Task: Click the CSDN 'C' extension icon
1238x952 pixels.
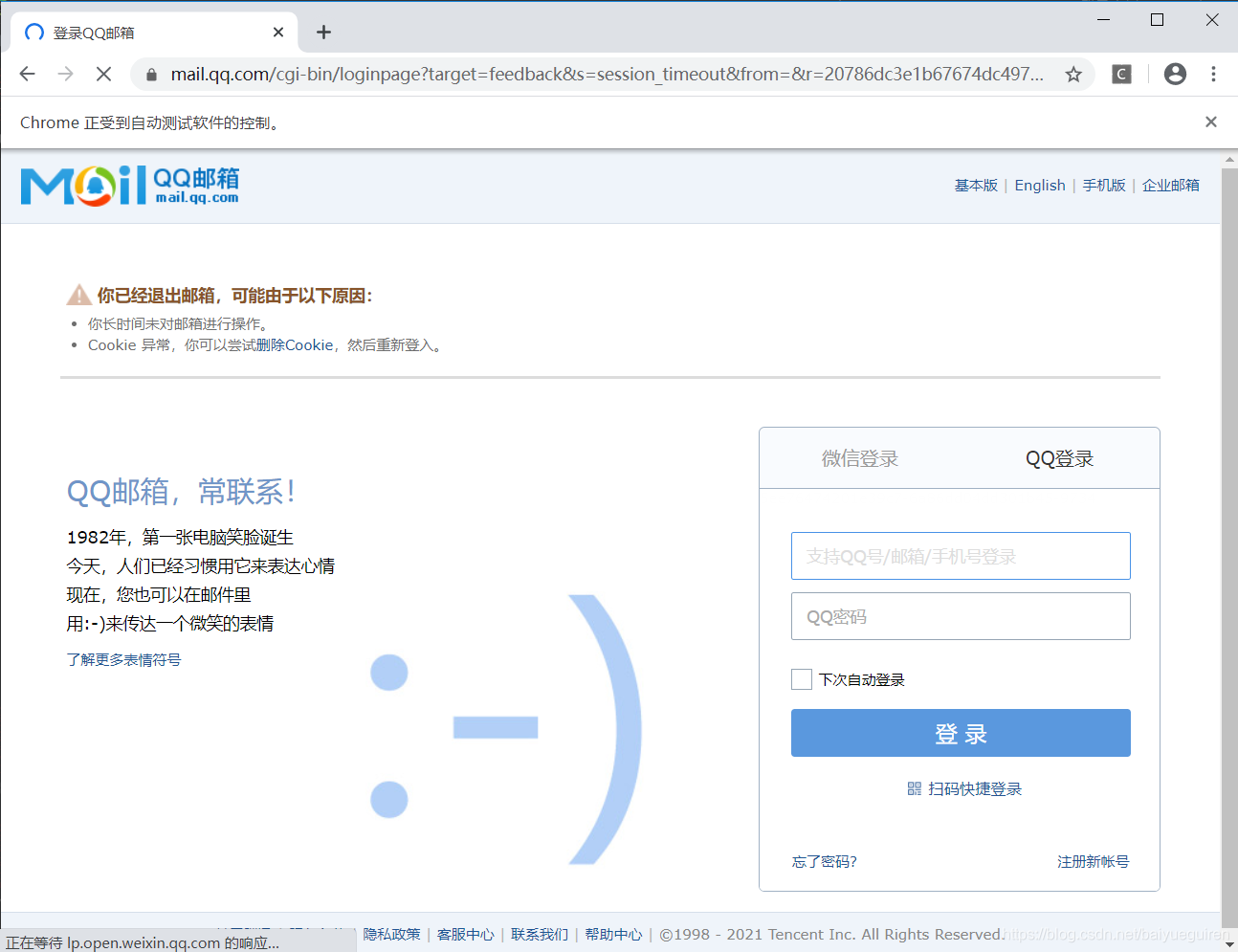Action: (1120, 74)
